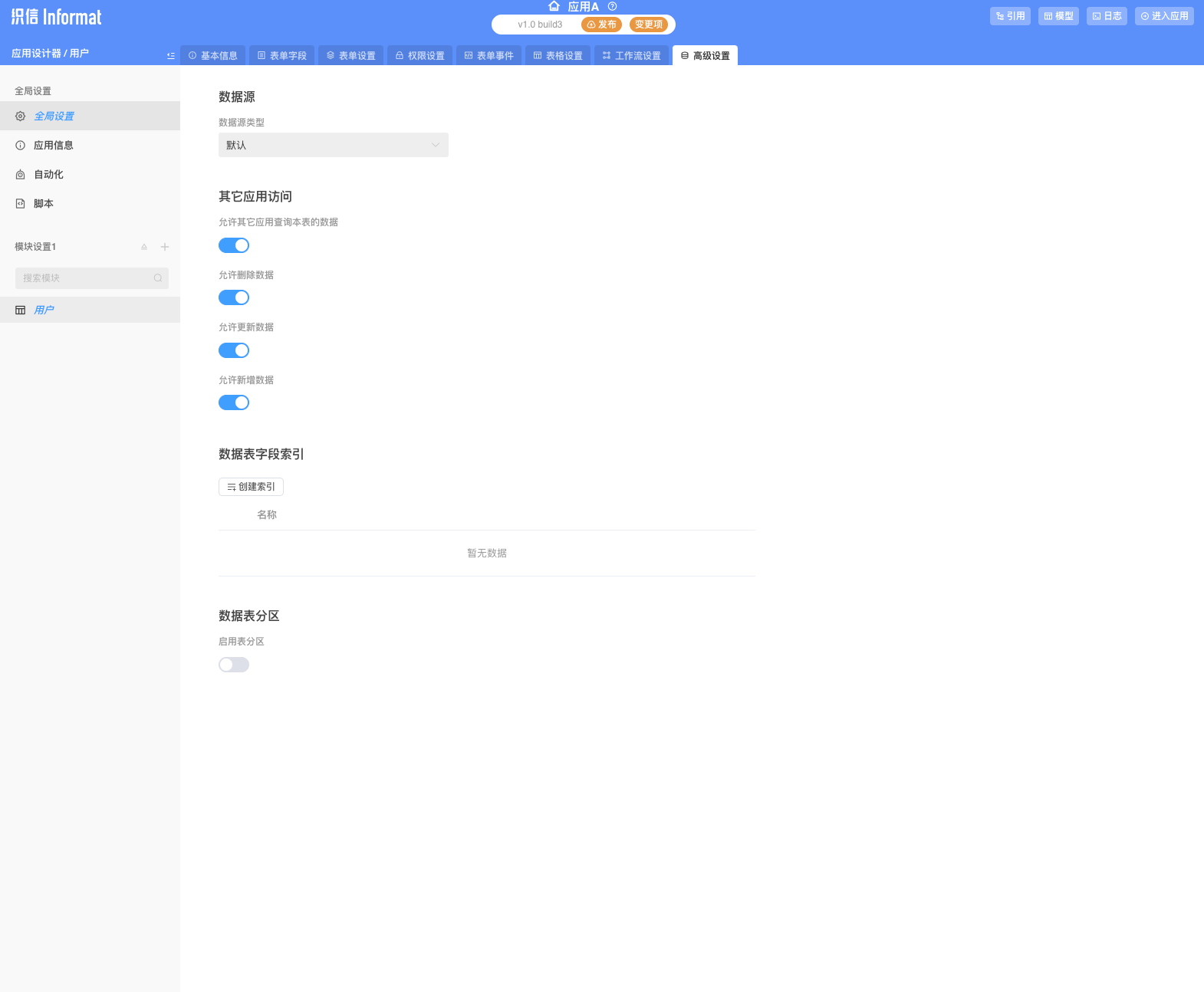The height and width of the screenshot is (992, 1204).
Task: Click the 创建索引 button
Action: tap(251, 487)
